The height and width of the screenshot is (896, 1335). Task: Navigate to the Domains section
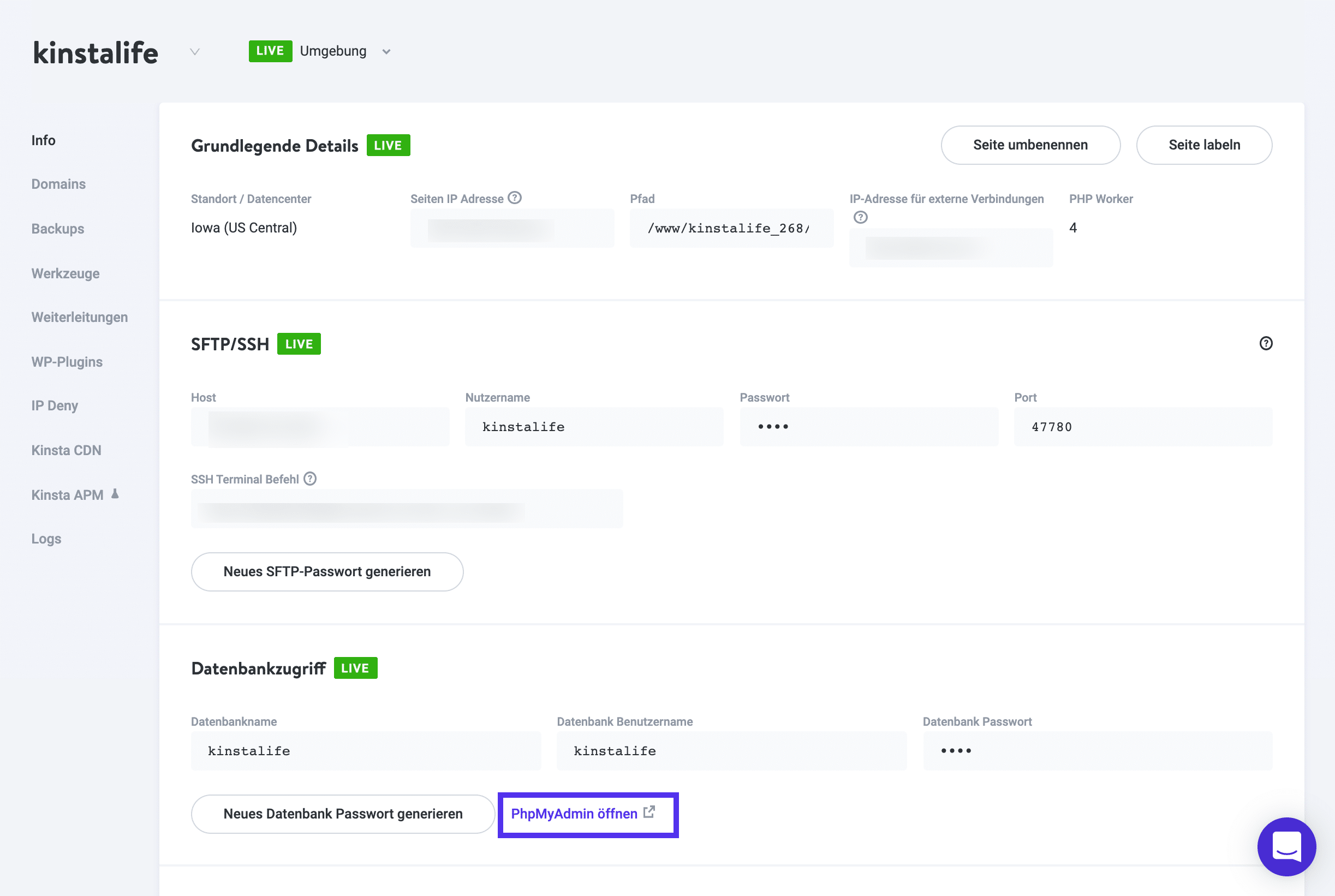click(x=58, y=184)
